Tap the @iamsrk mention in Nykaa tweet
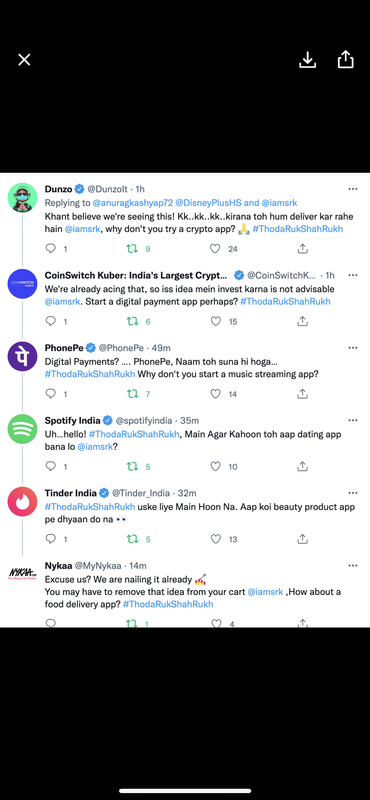 point(265,592)
